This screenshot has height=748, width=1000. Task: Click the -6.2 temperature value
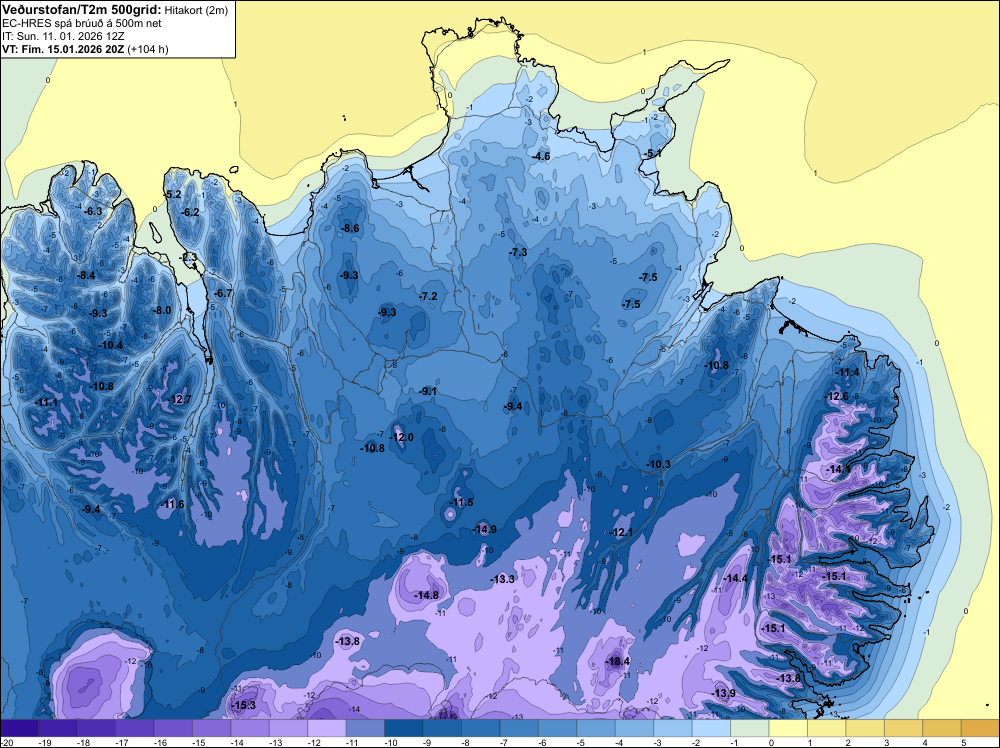190,212
